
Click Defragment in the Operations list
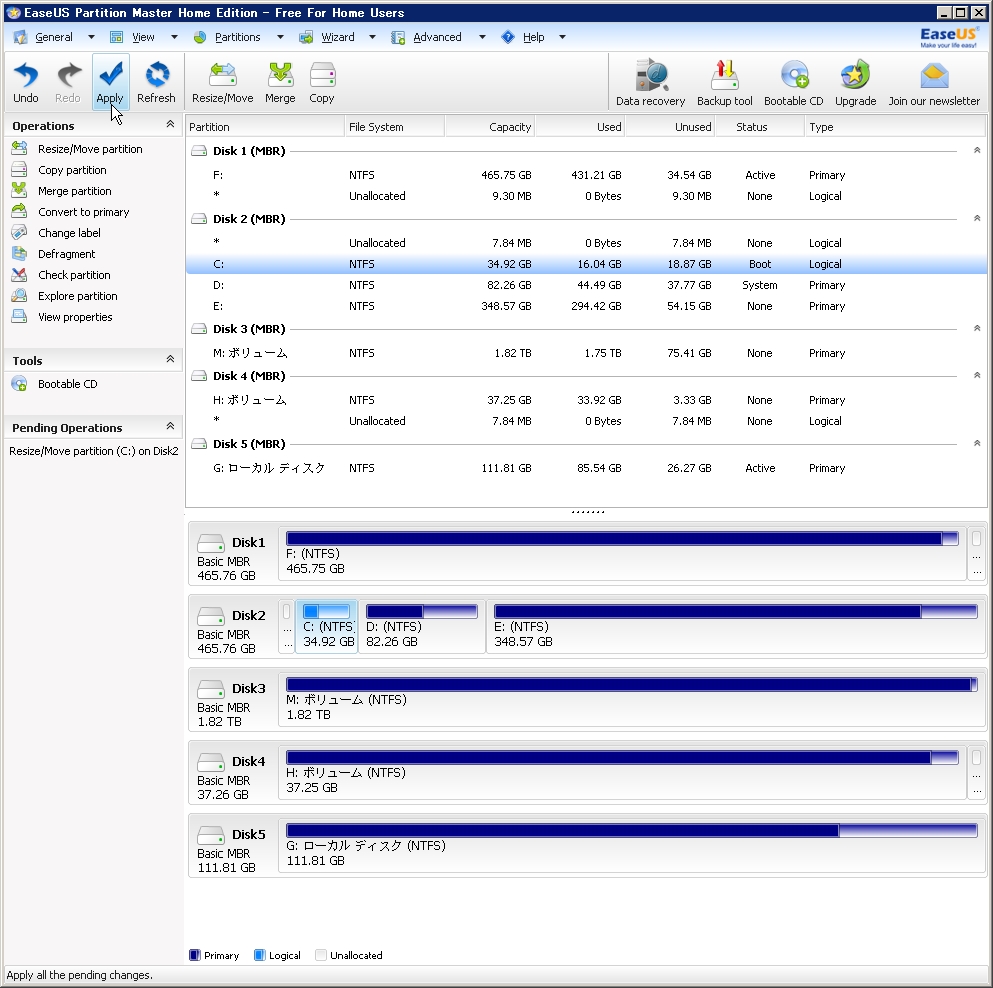click(66, 254)
